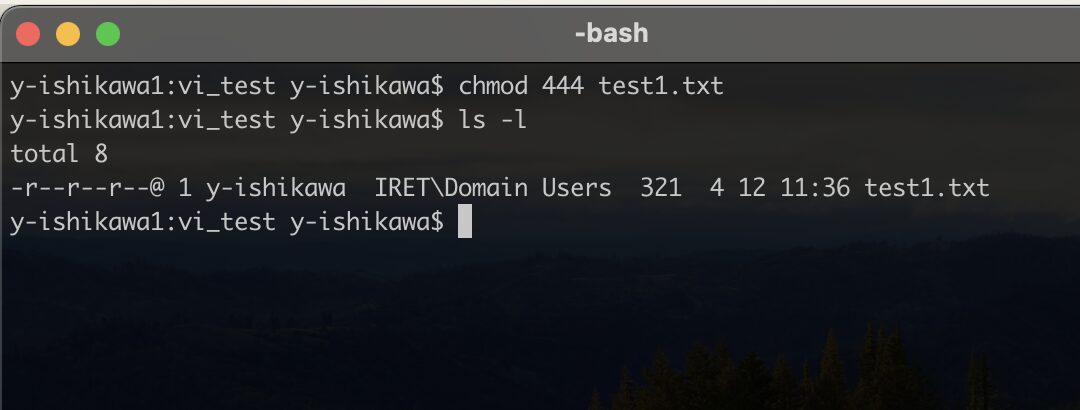The image size is (1080, 410).
Task: Click the ls -l command text
Action: tap(492, 120)
